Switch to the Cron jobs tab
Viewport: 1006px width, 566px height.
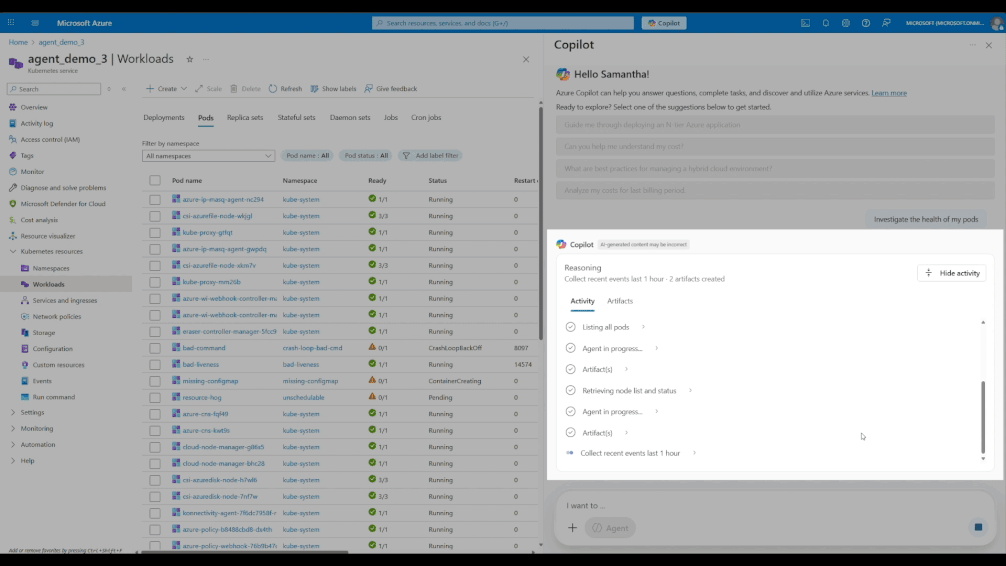tap(426, 117)
